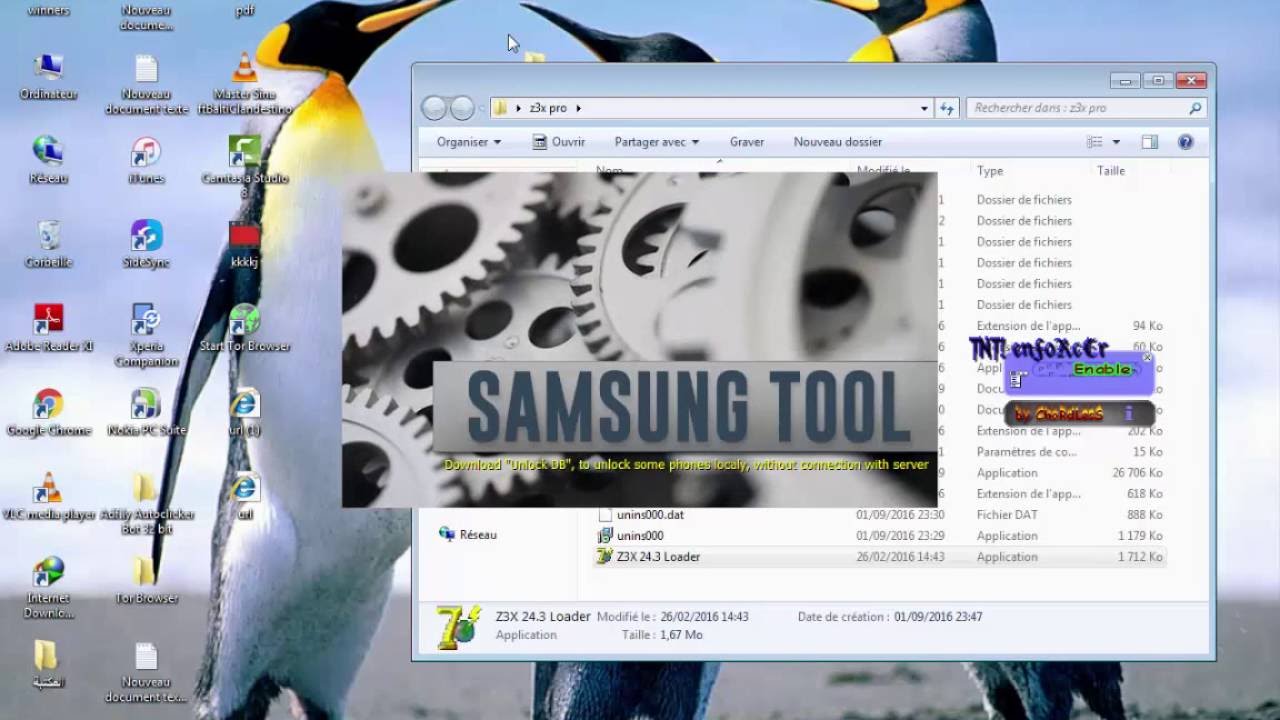The width and height of the screenshot is (1280, 720).
Task: Select the Z3X 24.3 Loader file row
Action: [x=880, y=557]
